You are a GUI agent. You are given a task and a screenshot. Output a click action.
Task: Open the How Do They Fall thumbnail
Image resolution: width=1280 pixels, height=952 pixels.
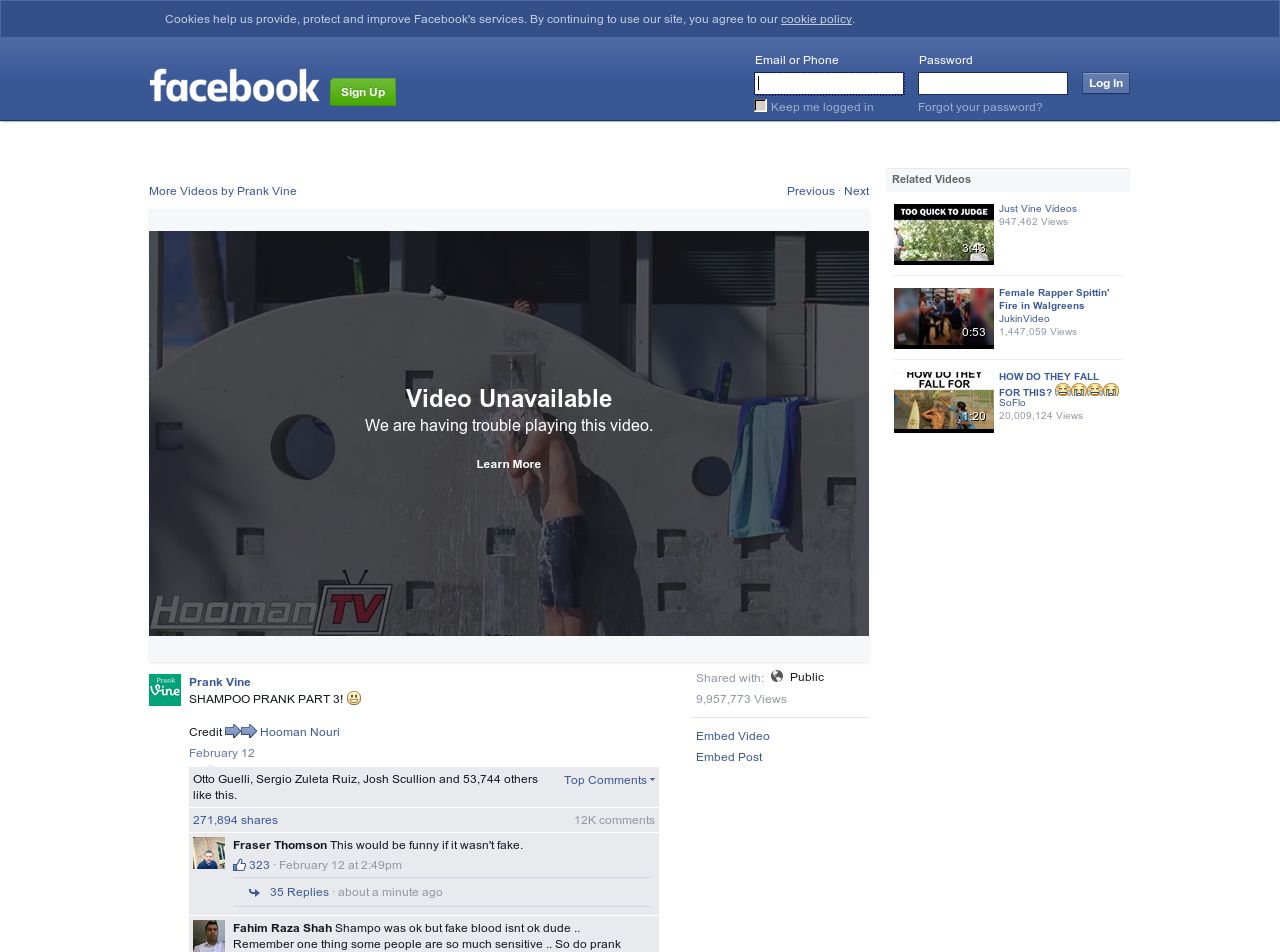pos(944,402)
